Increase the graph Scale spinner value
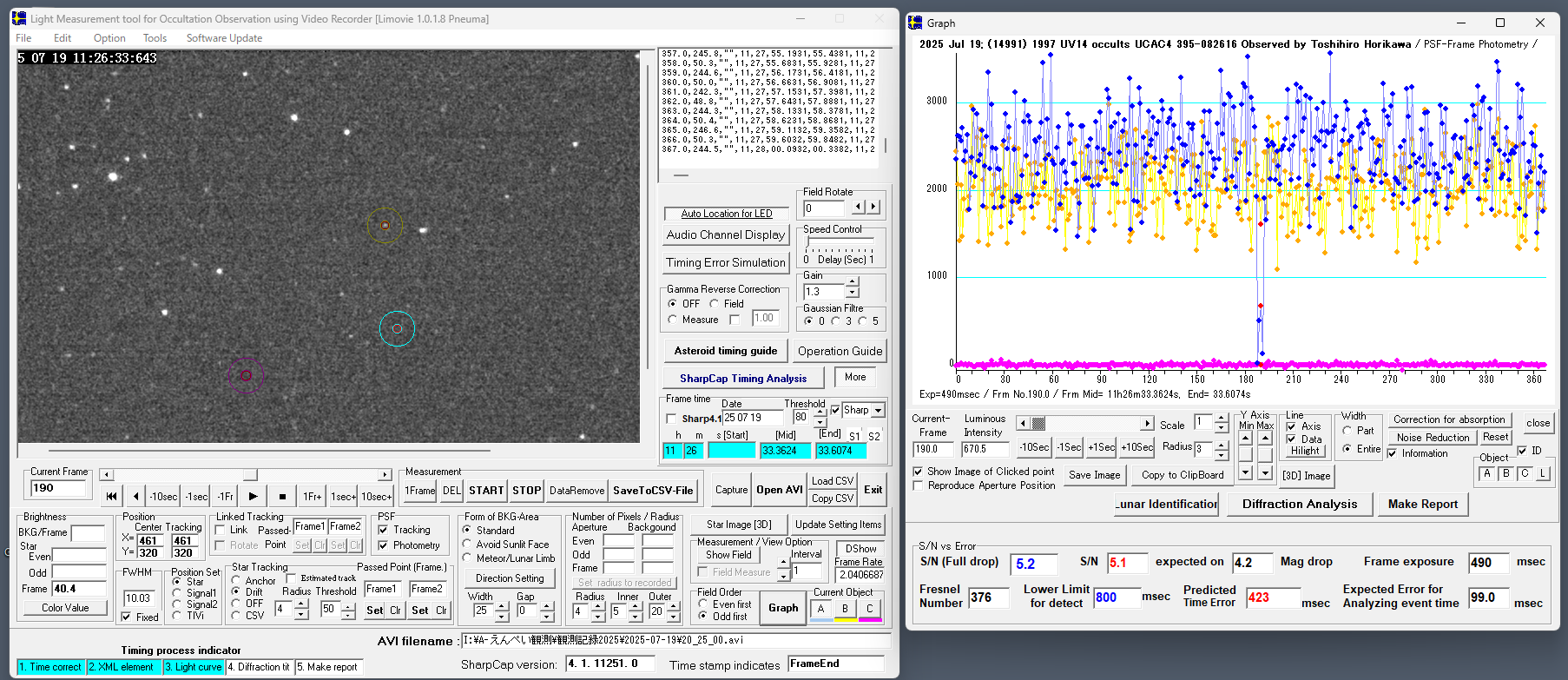 click(1221, 419)
